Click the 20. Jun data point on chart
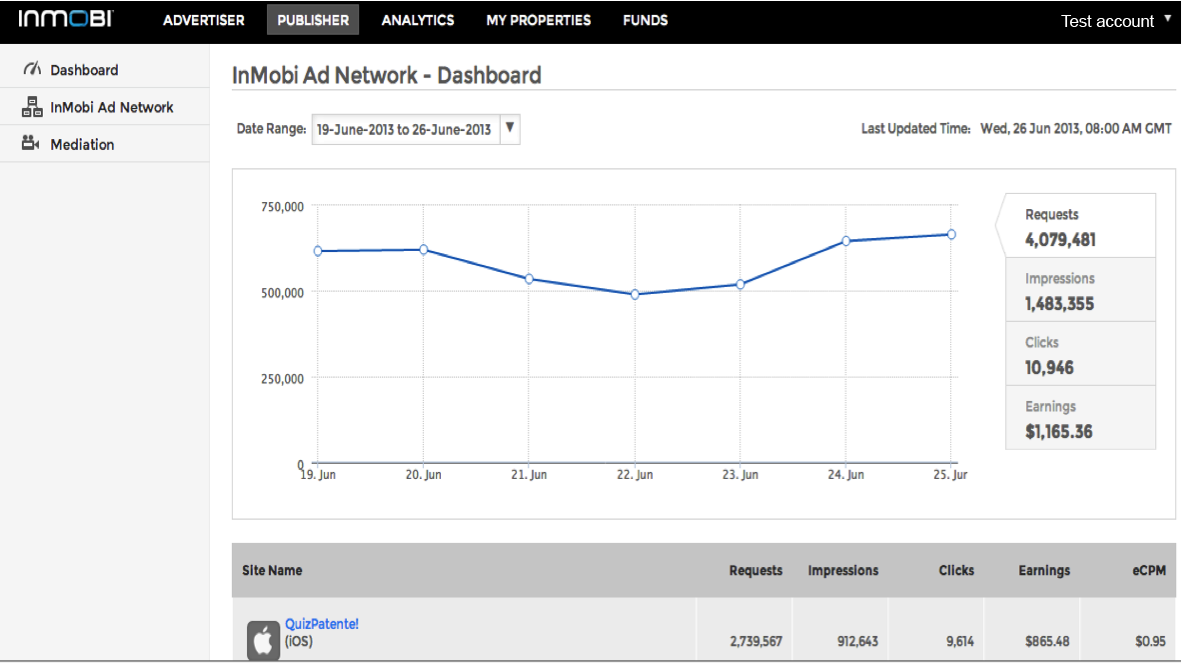This screenshot has height=663, width=1182. point(424,249)
